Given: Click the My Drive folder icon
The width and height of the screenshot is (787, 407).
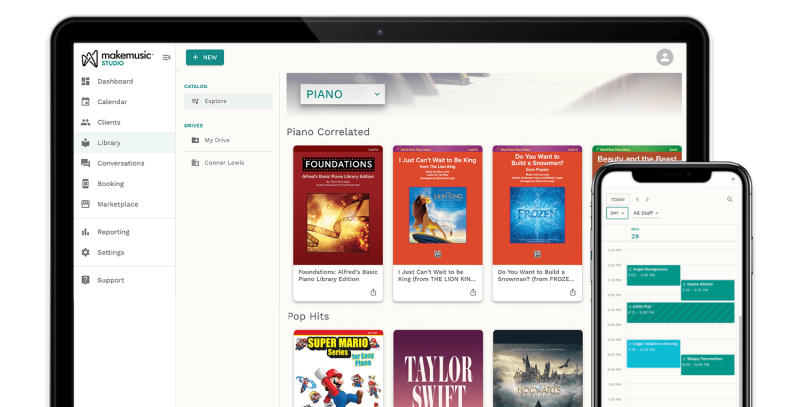Looking at the screenshot, I should pyautogui.click(x=195, y=140).
